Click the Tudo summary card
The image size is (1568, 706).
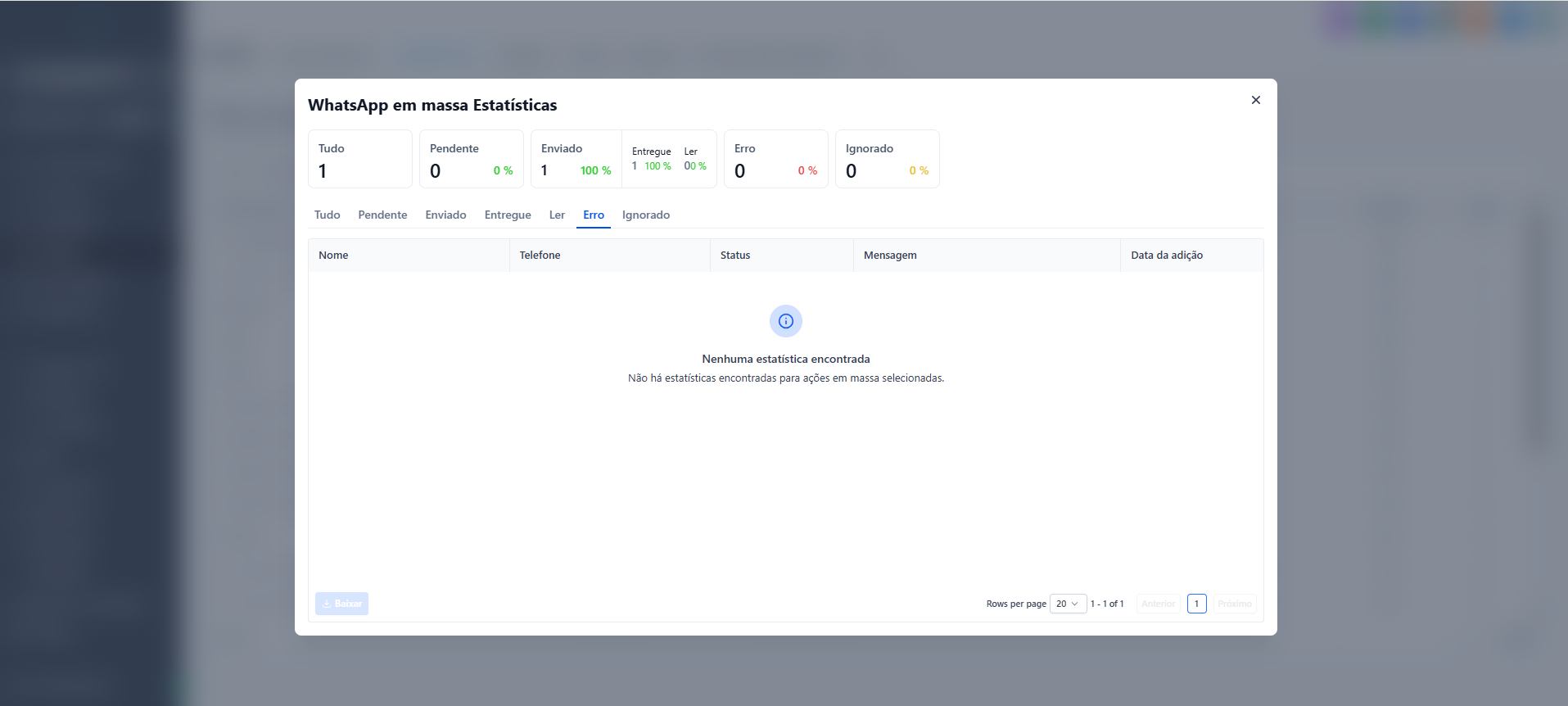[360, 159]
